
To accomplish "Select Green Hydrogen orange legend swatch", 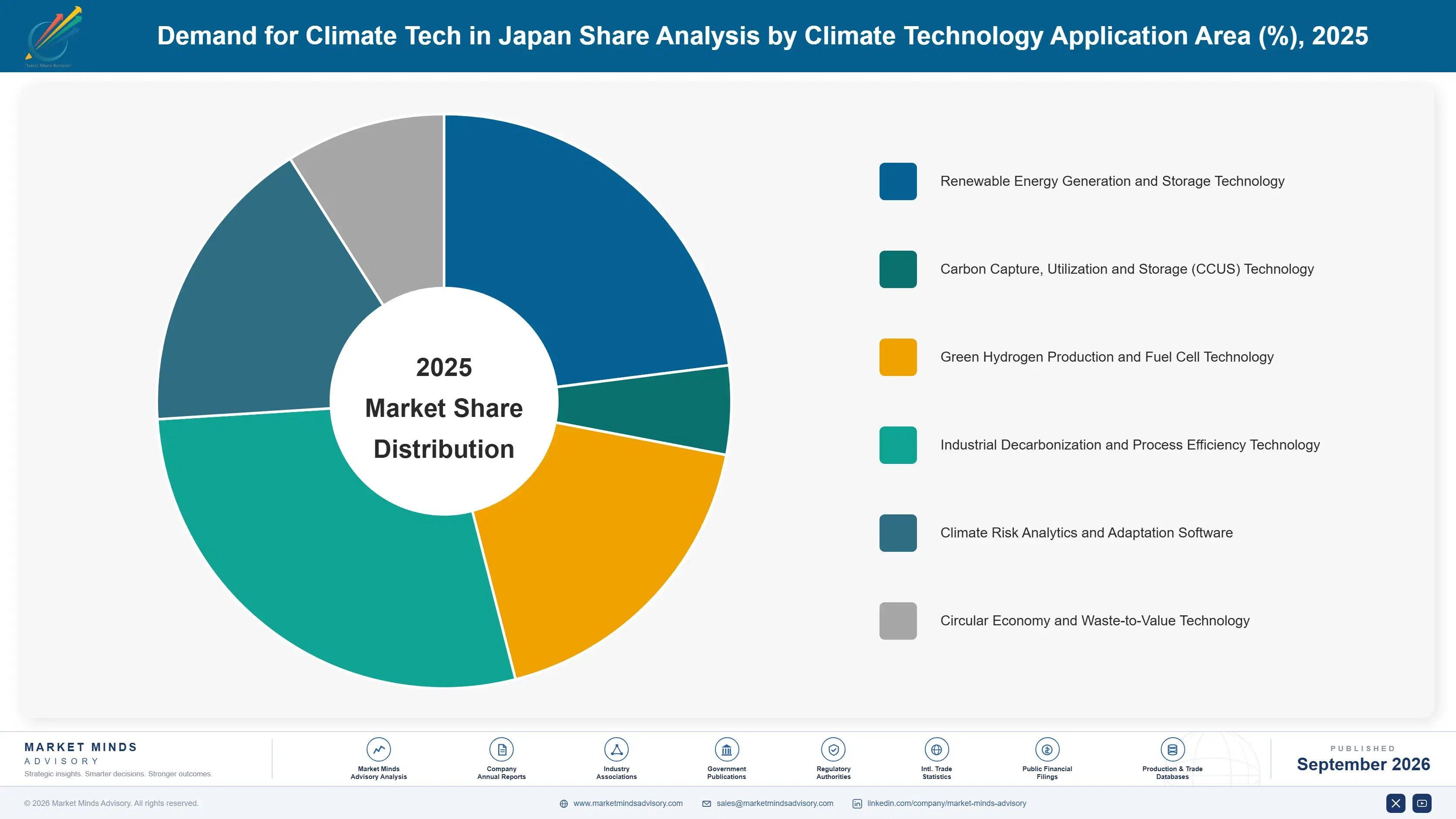I will pos(897,357).
